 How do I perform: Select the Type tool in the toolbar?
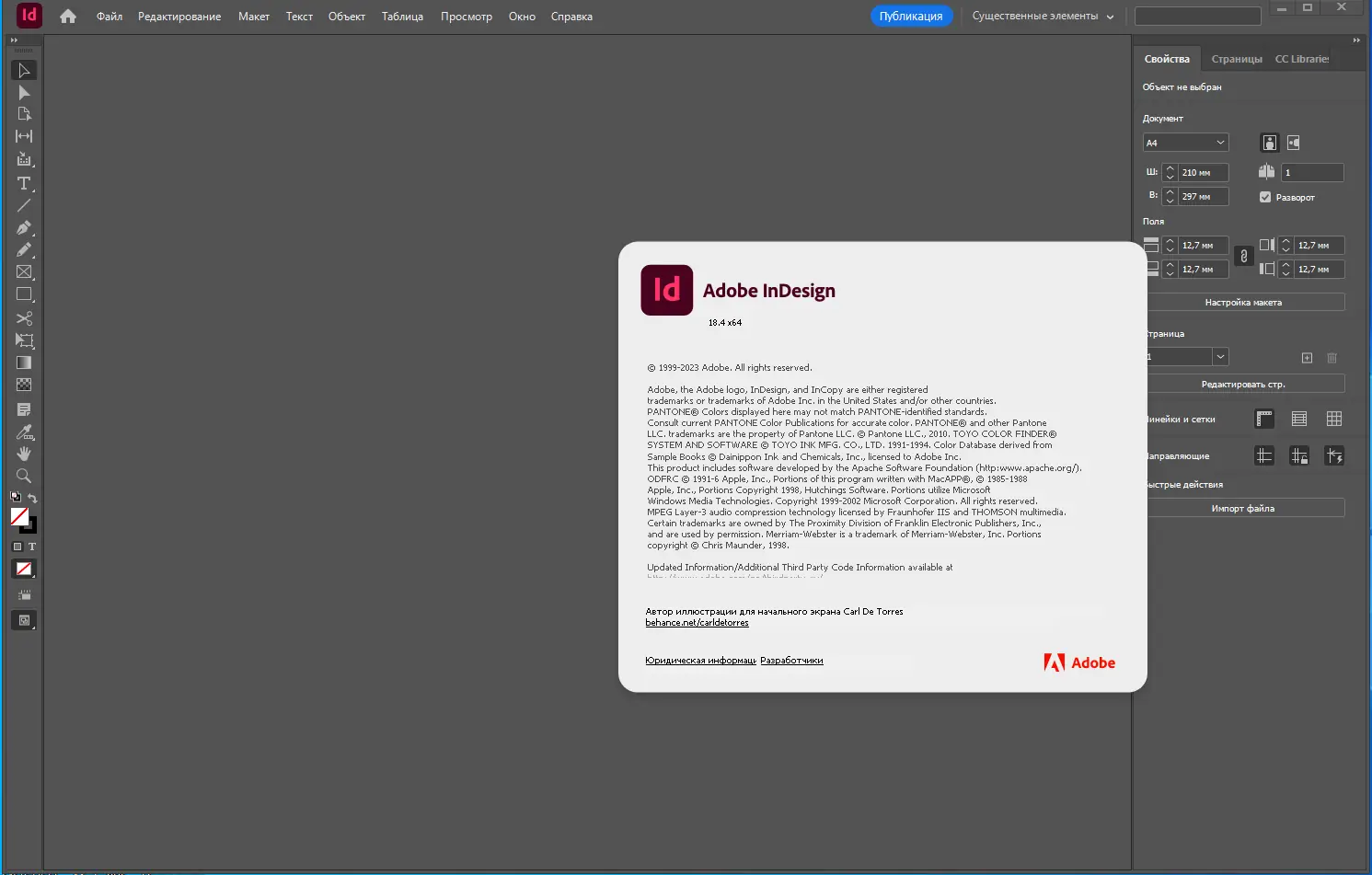23,183
